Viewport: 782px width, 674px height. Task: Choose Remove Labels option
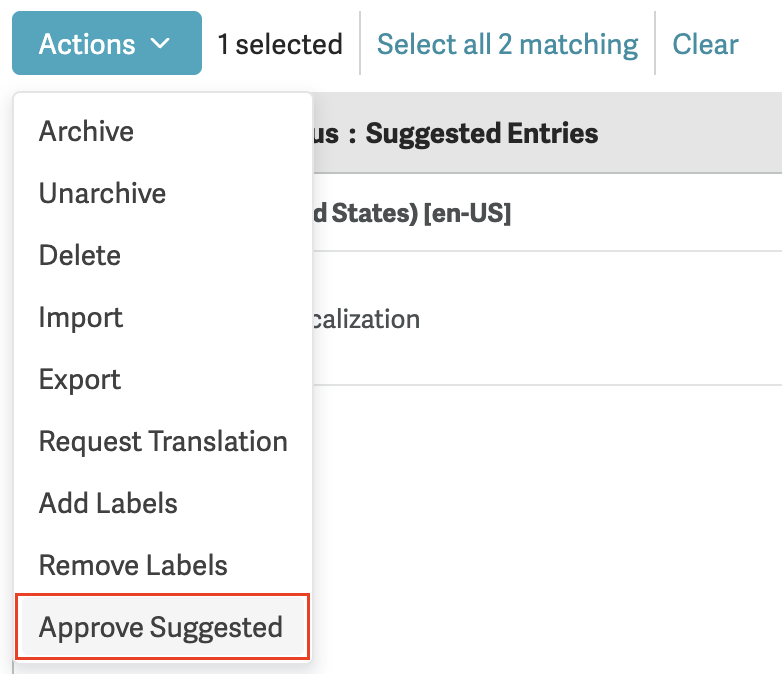point(133,565)
